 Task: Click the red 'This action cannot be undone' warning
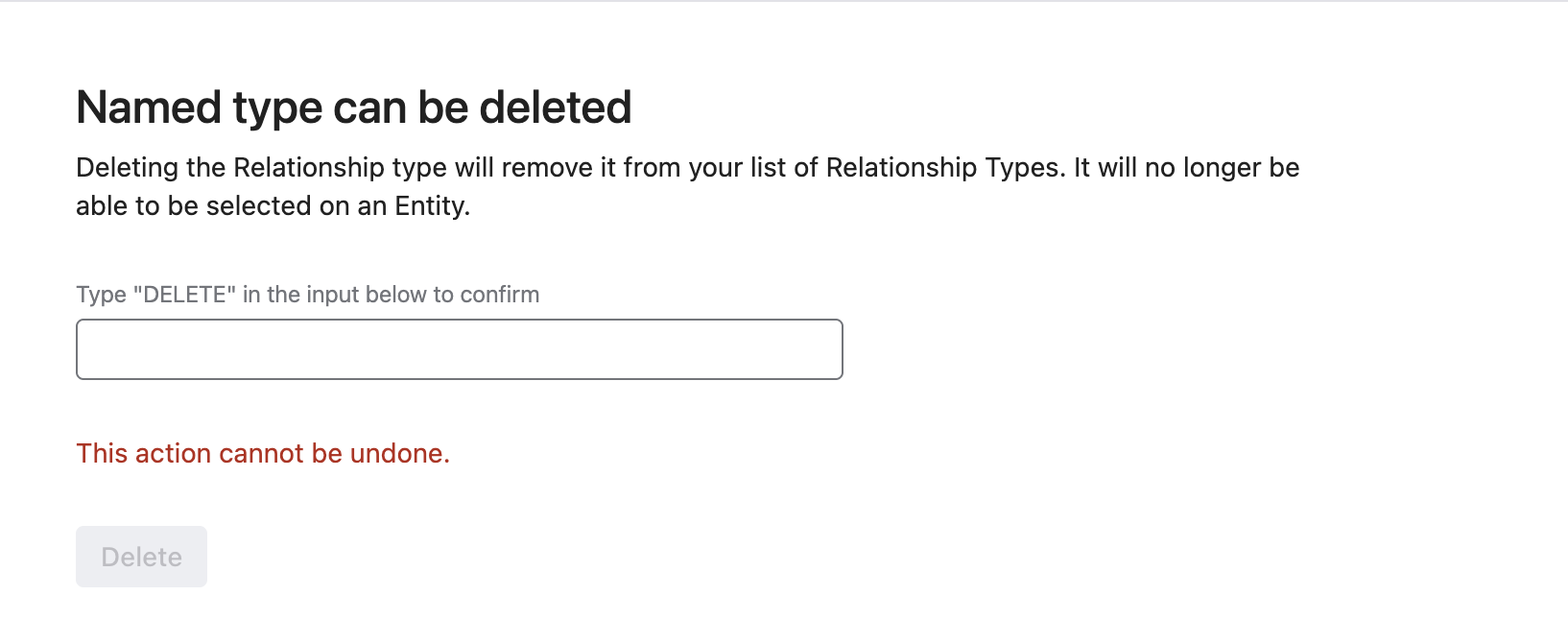263,453
